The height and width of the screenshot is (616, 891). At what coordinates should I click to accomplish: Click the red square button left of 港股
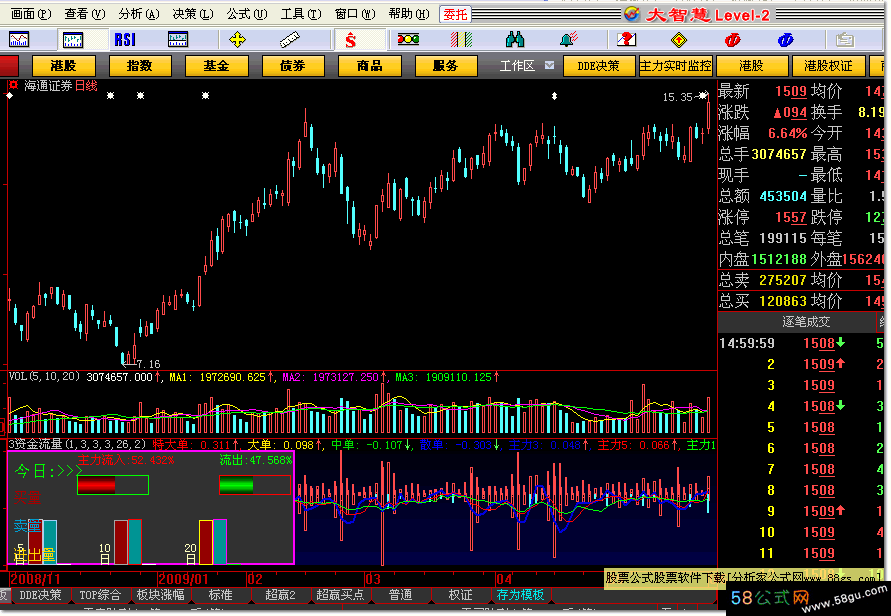[x=9, y=66]
